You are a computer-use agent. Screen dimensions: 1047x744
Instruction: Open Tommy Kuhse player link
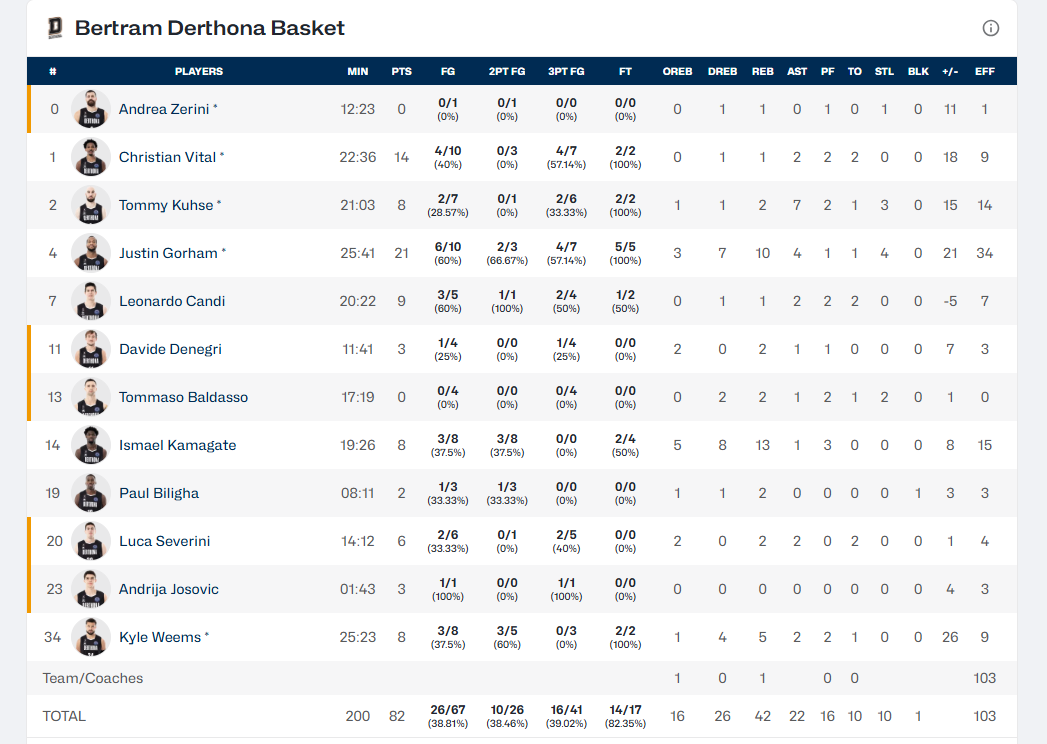166,205
